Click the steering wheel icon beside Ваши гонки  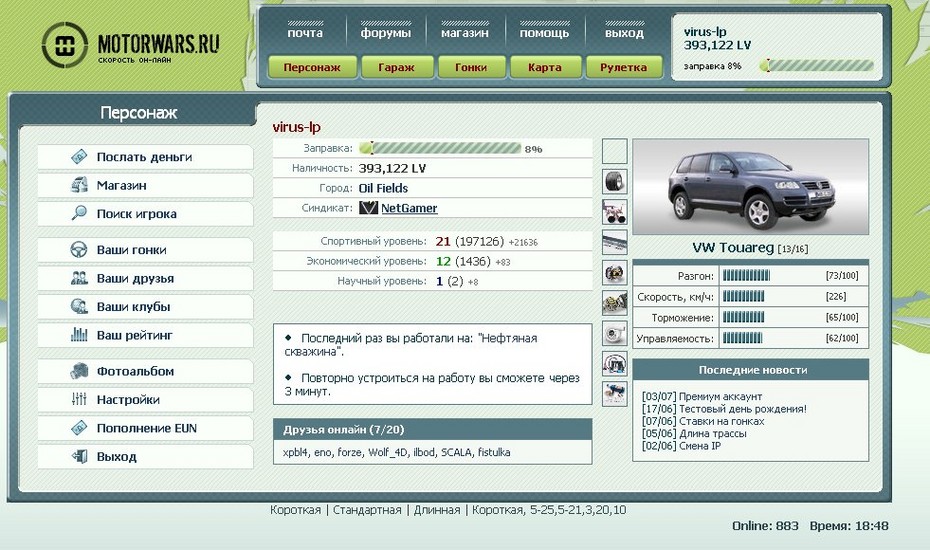point(79,250)
